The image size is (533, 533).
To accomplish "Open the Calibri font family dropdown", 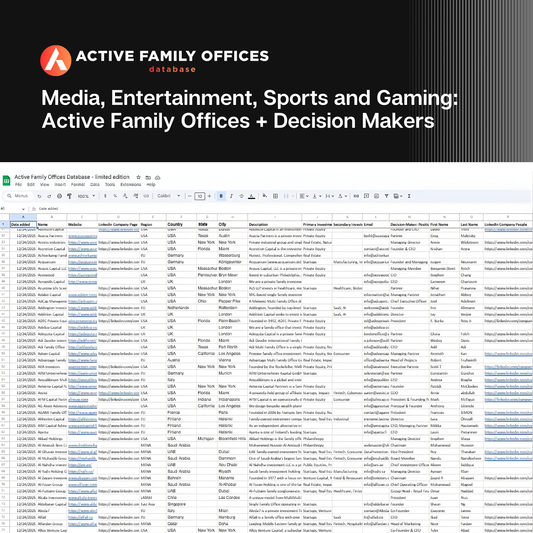I will 169,196.
